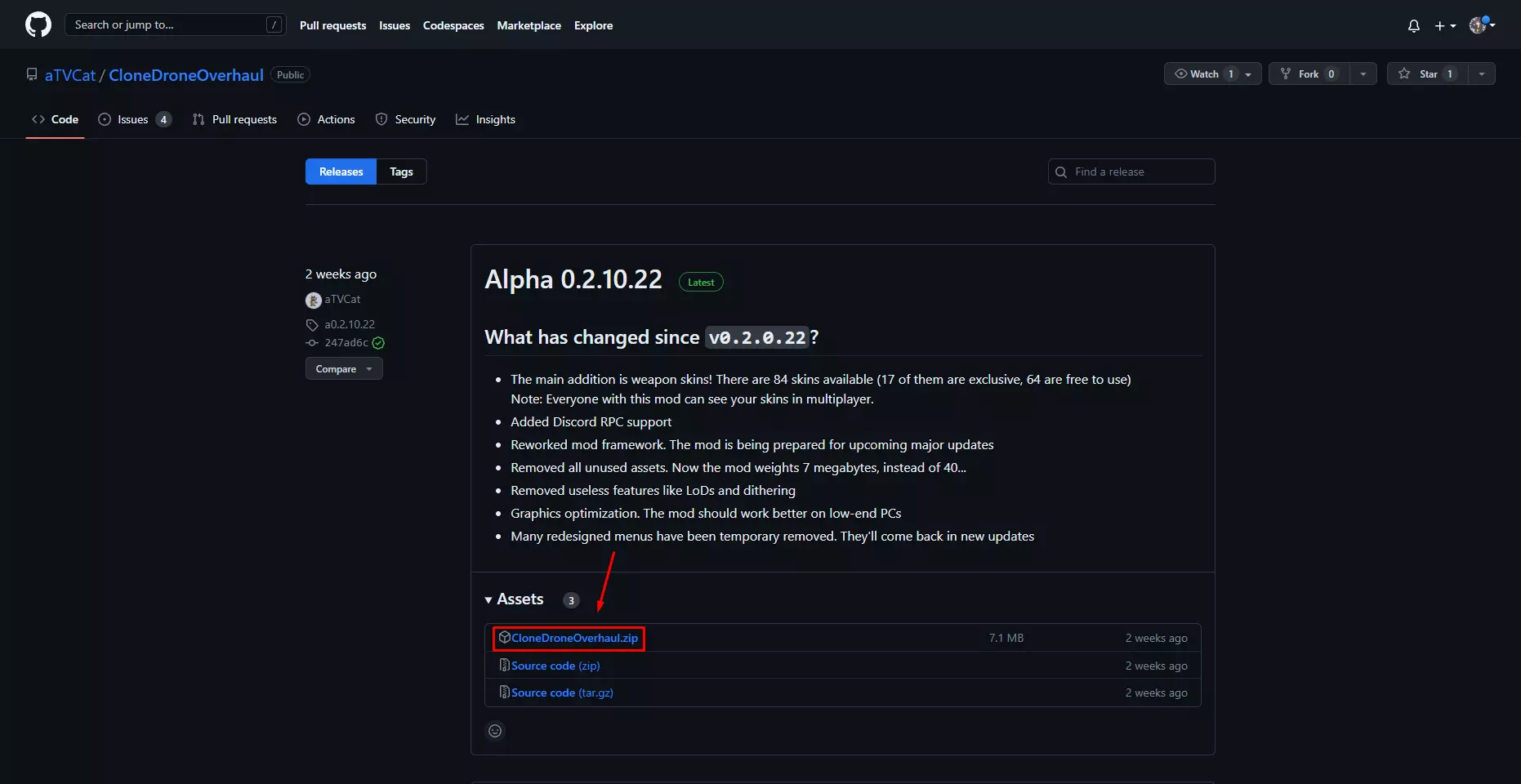The height and width of the screenshot is (784, 1521).
Task: Click the a0.2.10.22 tag link
Action: coord(350,324)
